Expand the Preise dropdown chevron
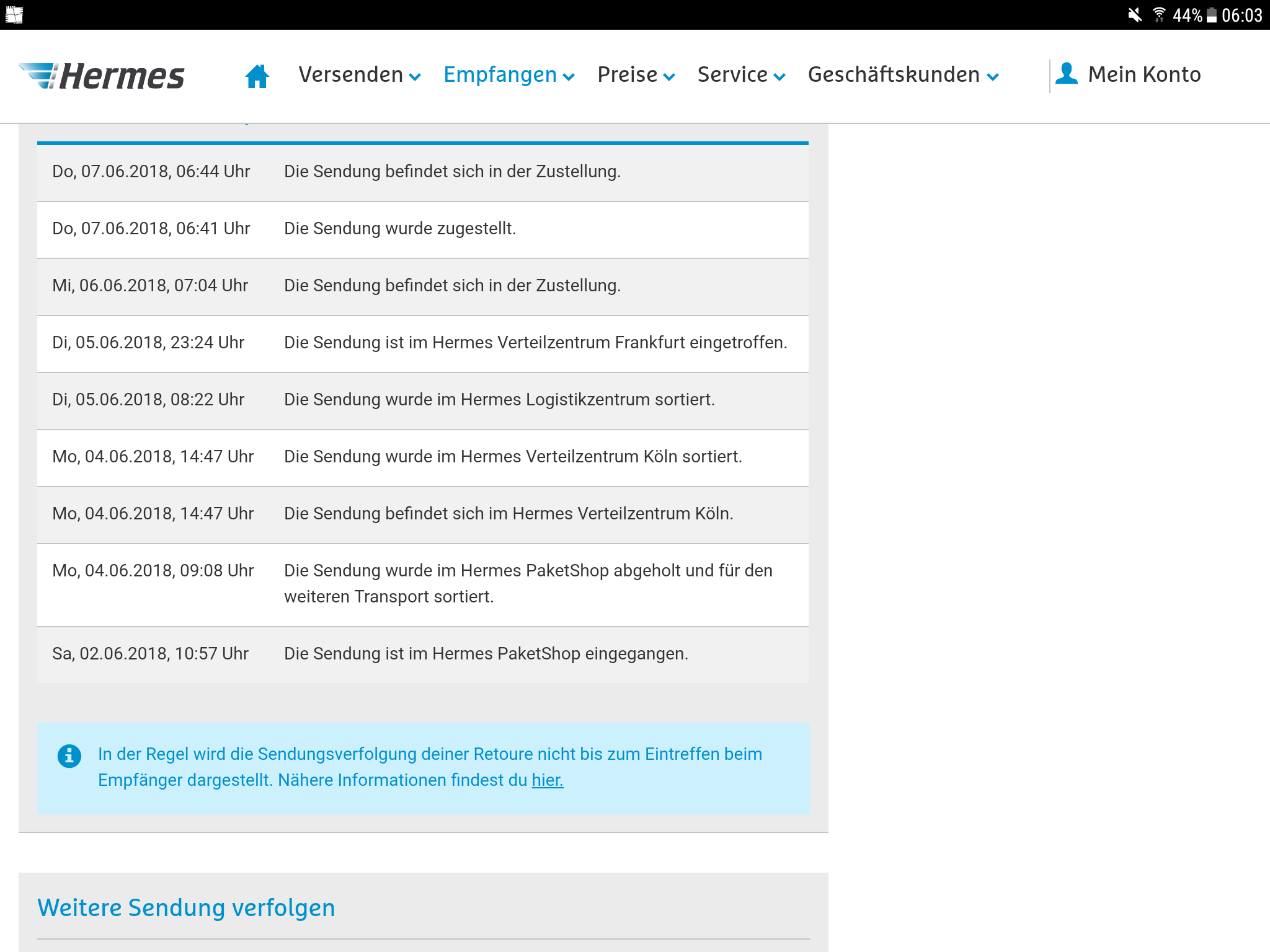This screenshot has width=1270, height=952. (668, 77)
